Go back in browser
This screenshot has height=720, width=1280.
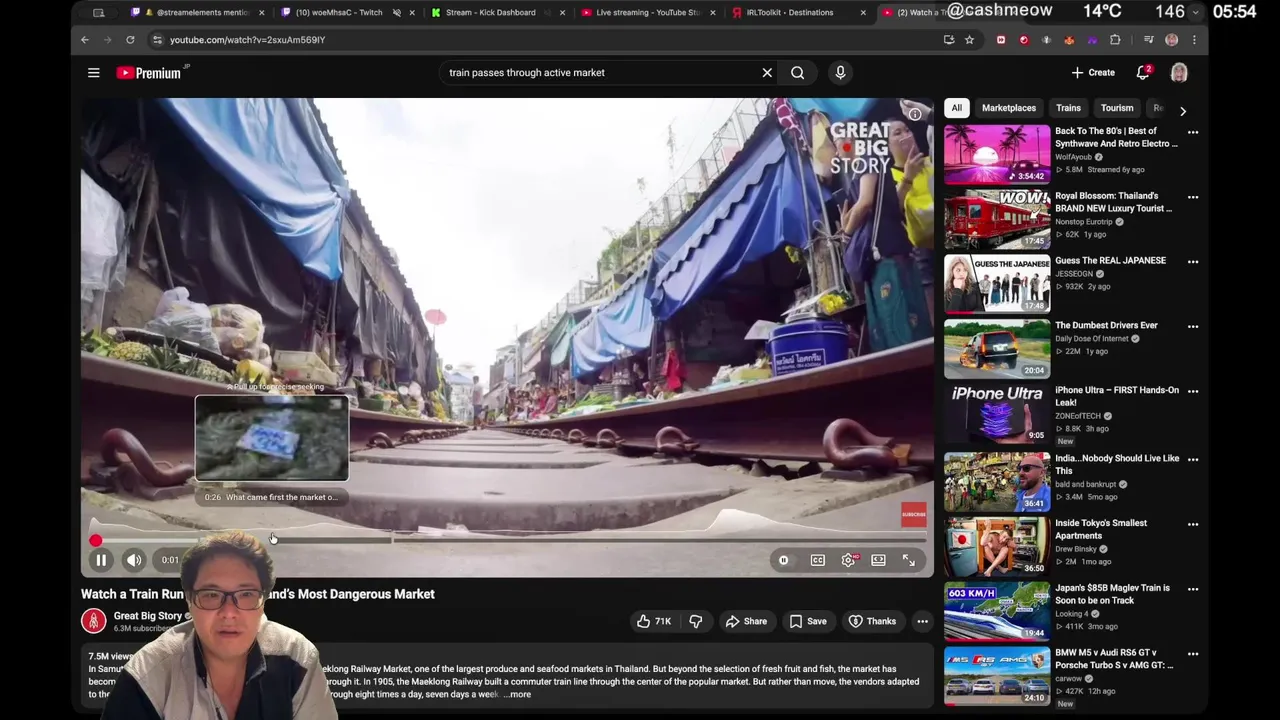(85, 40)
